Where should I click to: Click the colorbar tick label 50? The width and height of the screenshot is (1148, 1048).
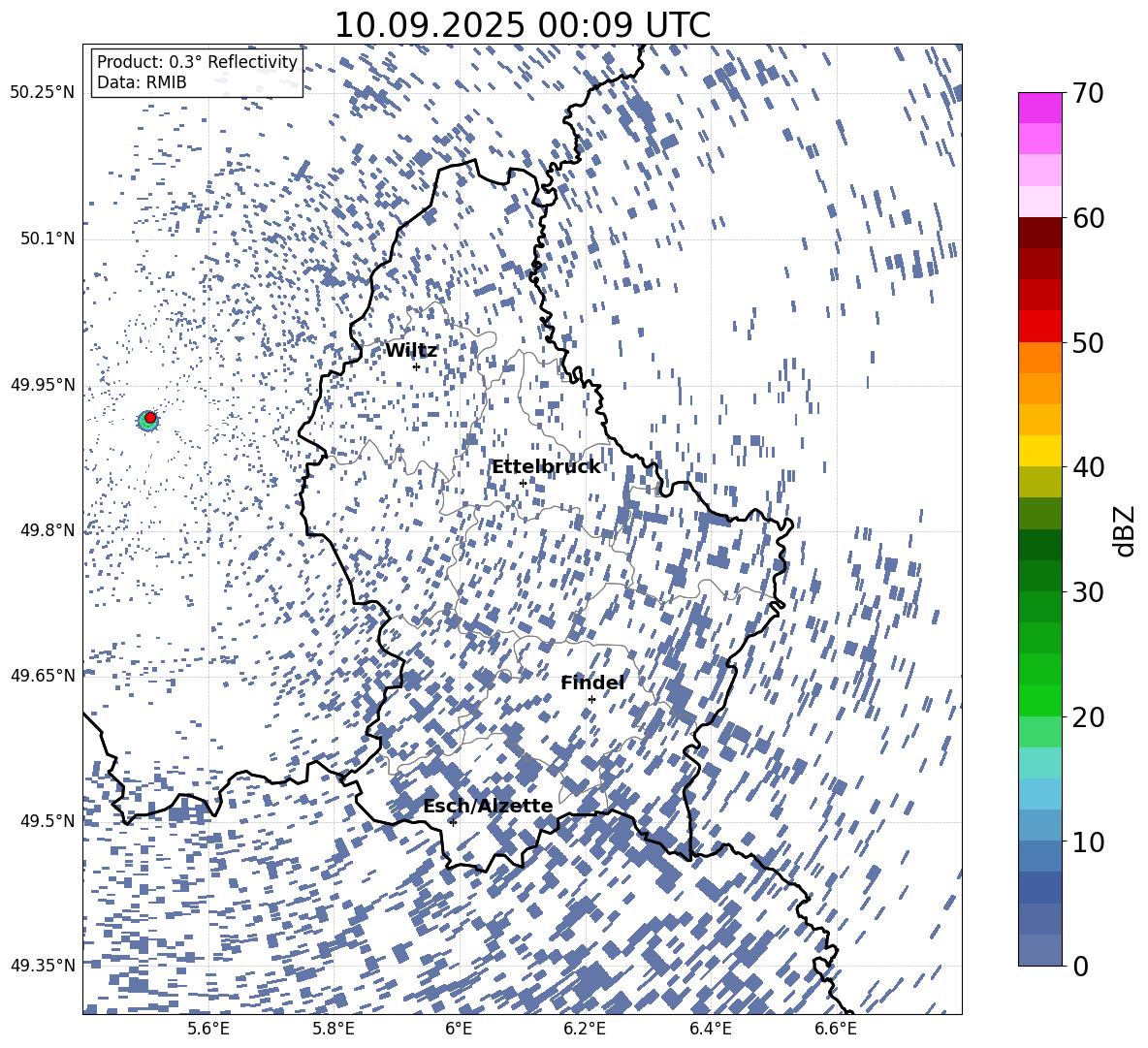[x=1088, y=342]
